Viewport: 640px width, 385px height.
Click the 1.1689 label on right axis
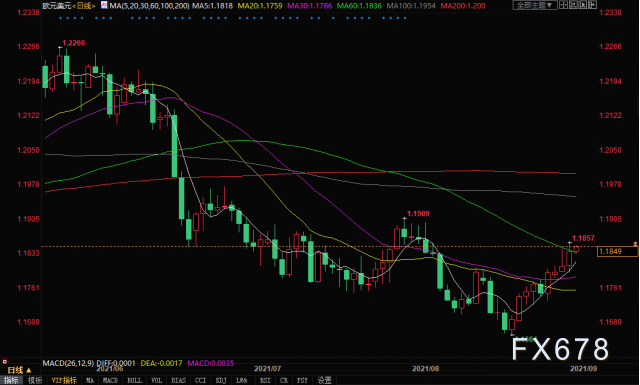(x=610, y=322)
